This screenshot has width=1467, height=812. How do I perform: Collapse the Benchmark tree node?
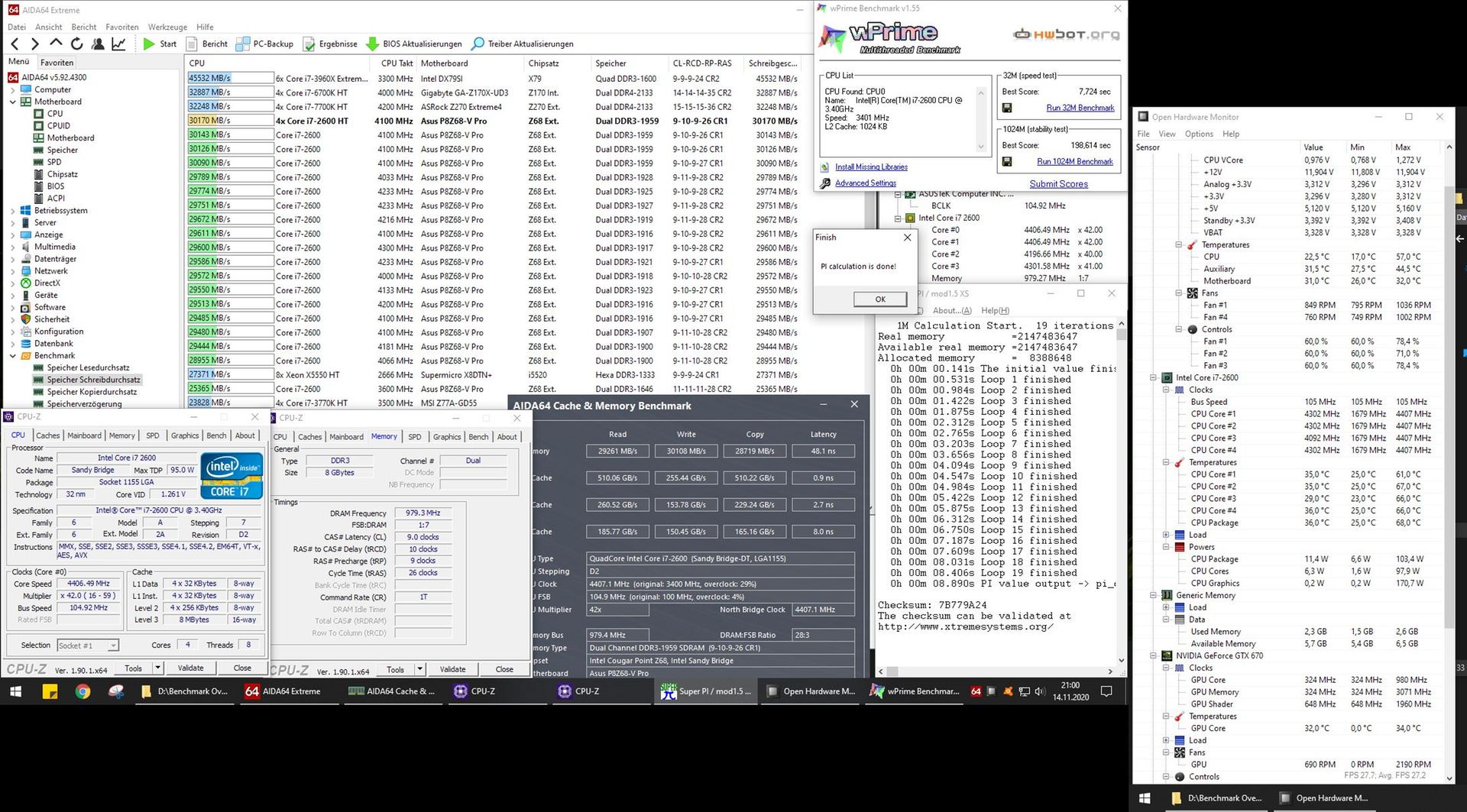pos(12,356)
